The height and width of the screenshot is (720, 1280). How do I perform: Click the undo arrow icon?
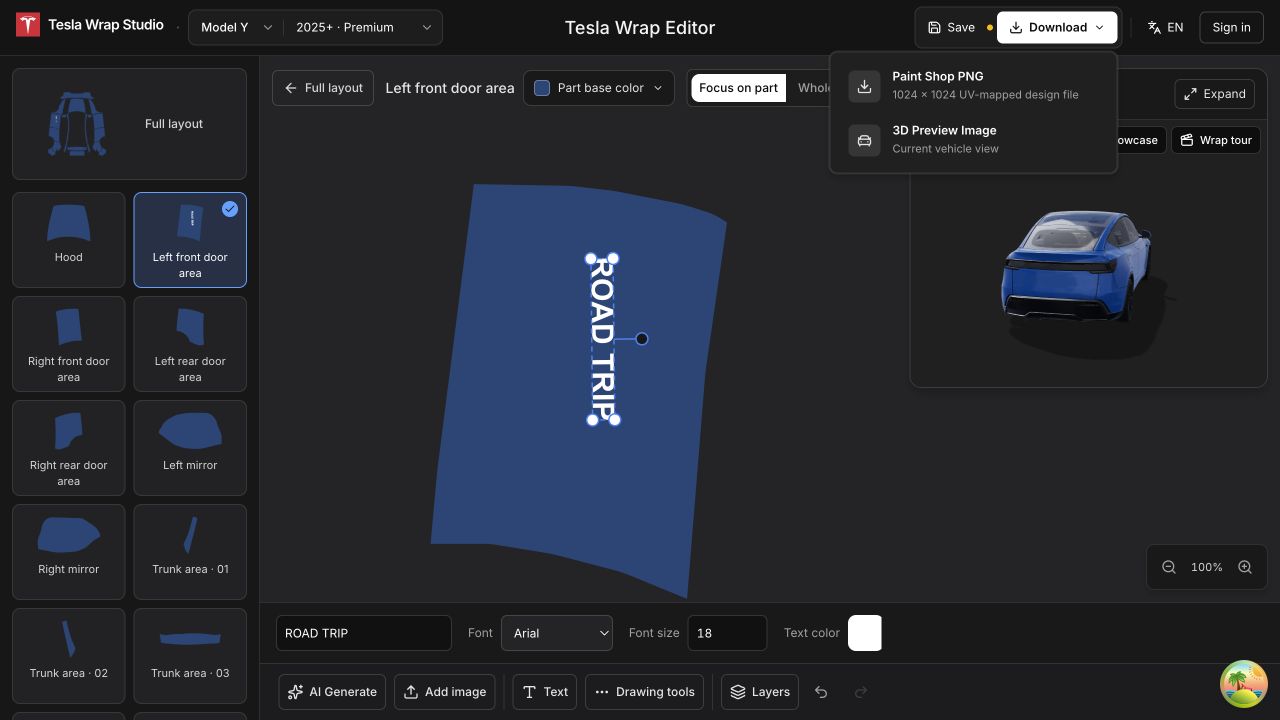coord(821,692)
